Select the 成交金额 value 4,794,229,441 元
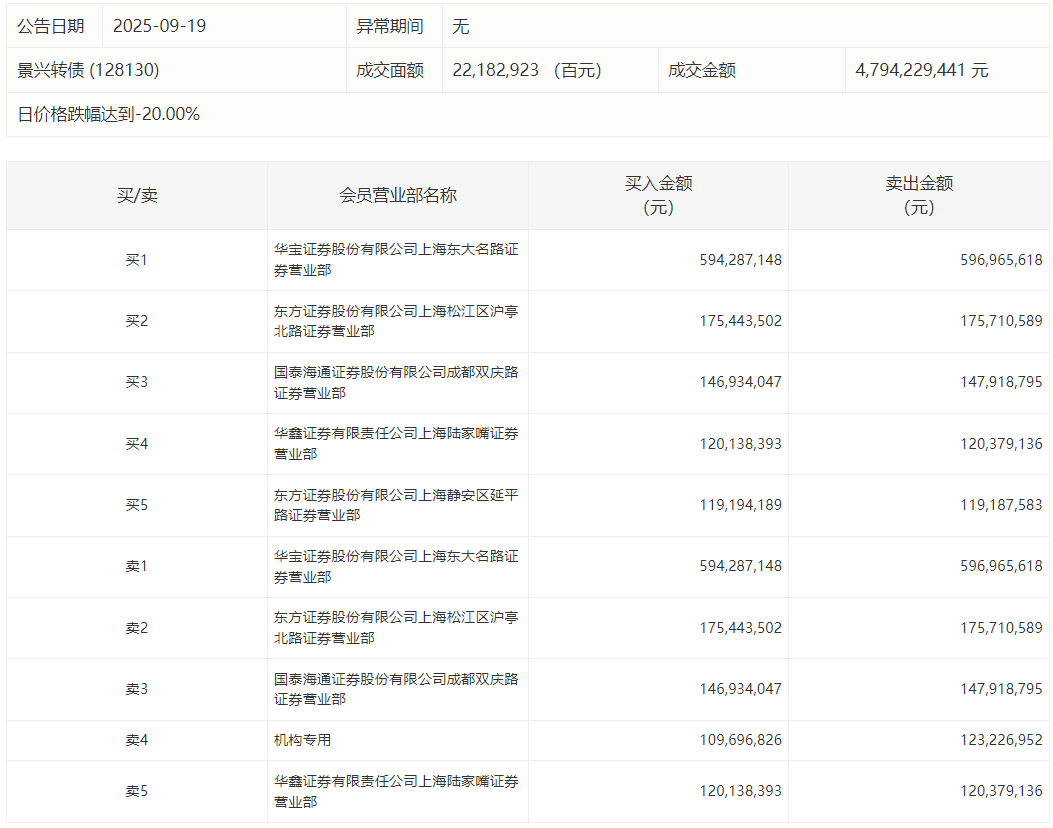The width and height of the screenshot is (1053, 828). (921, 70)
